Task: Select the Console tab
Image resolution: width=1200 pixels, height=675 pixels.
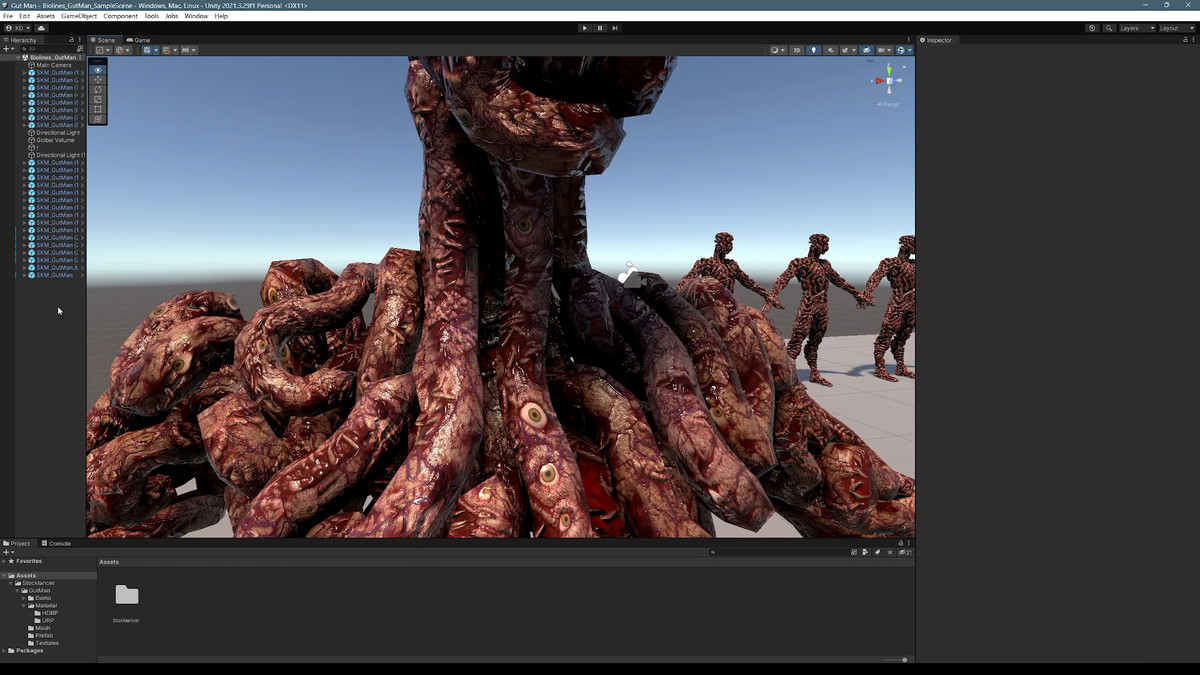Action: click(56, 543)
